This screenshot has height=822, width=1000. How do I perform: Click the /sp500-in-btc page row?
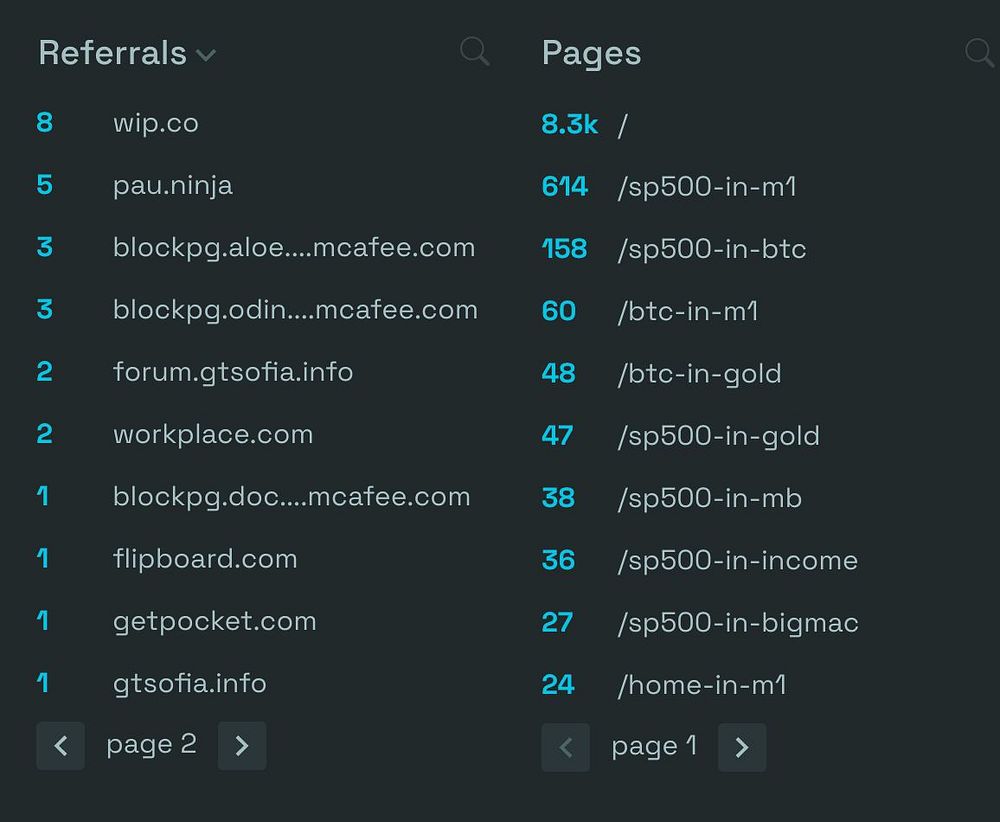click(x=711, y=249)
